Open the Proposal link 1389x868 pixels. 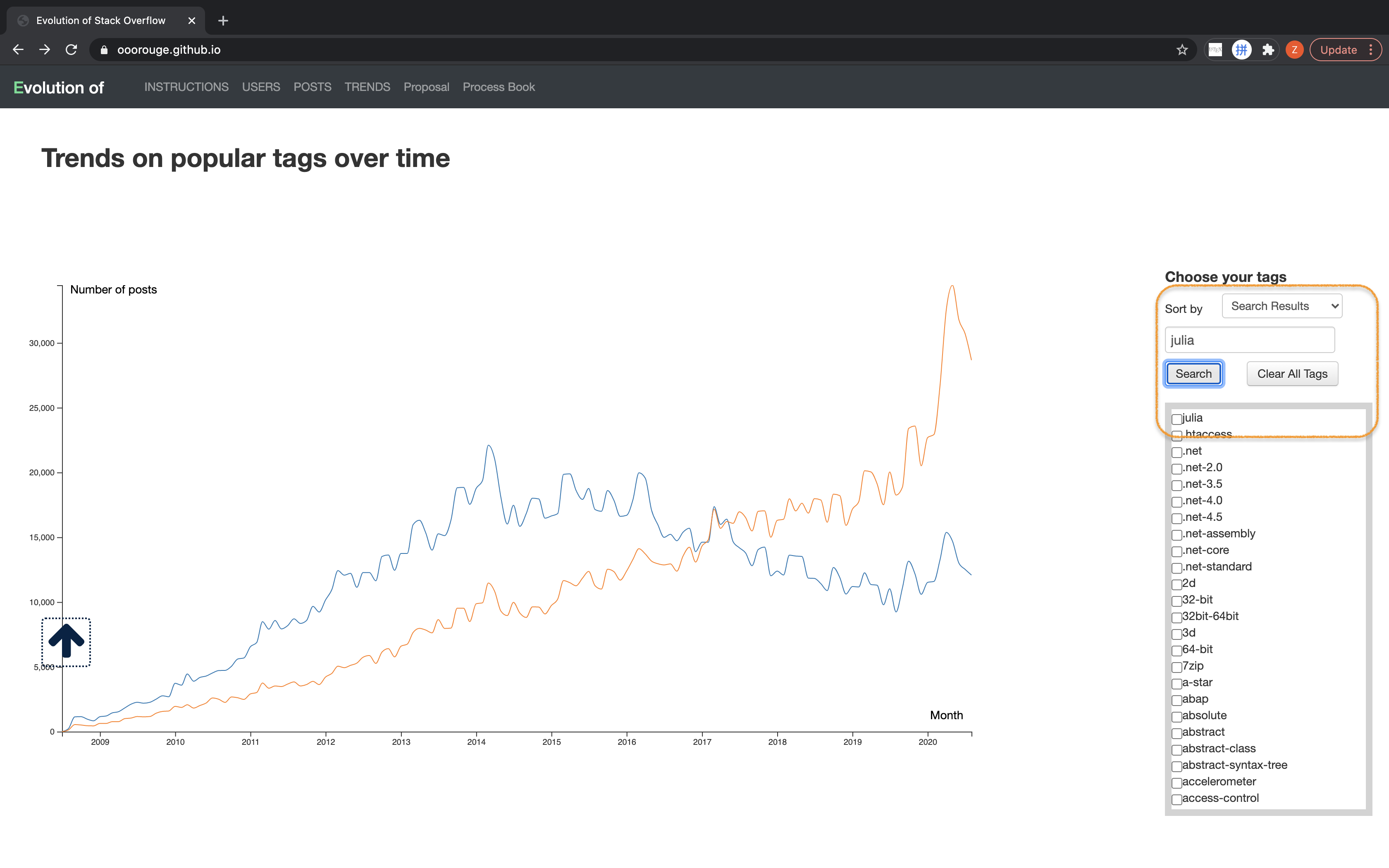point(427,87)
